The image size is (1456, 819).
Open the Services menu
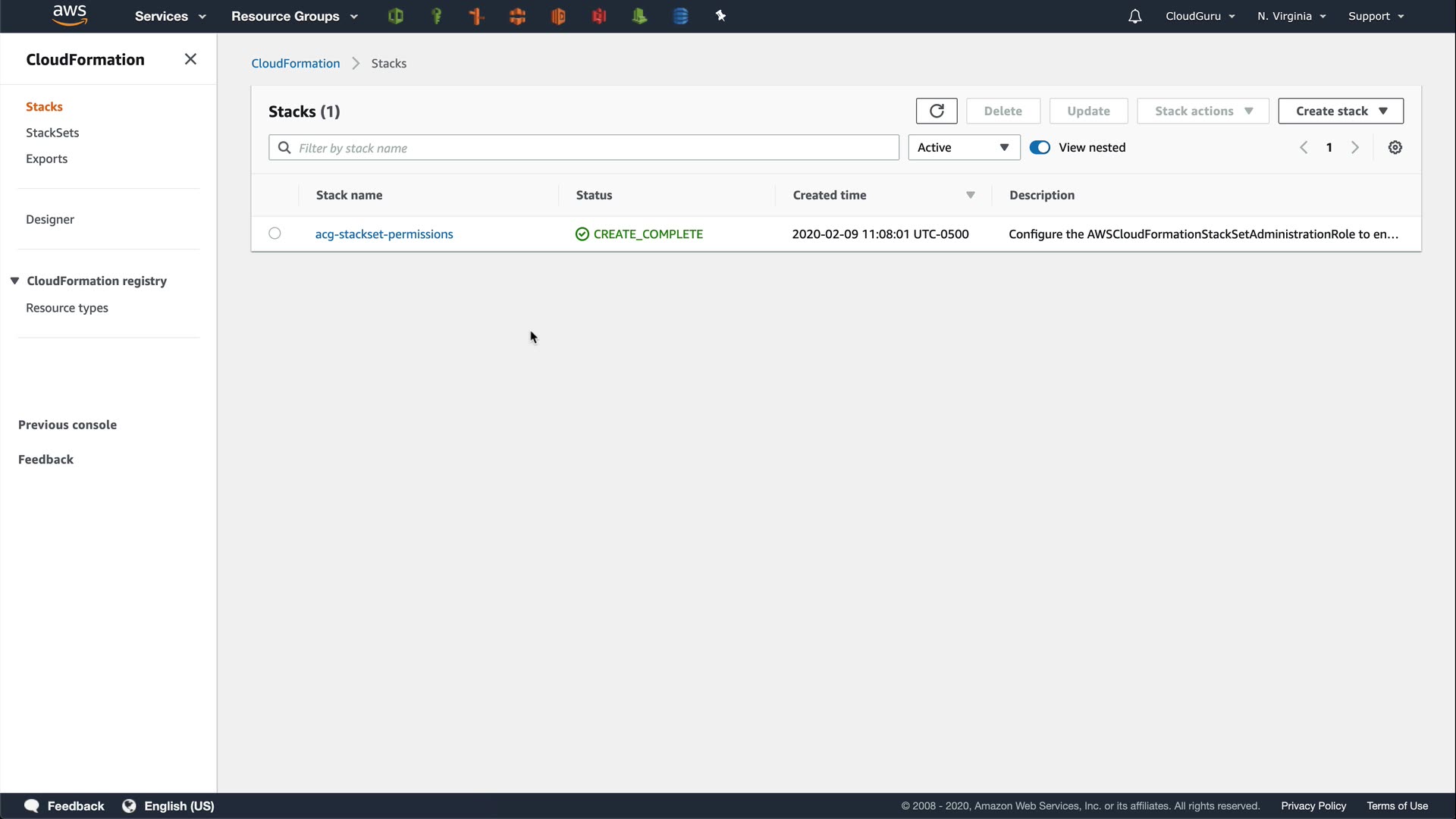coord(170,16)
